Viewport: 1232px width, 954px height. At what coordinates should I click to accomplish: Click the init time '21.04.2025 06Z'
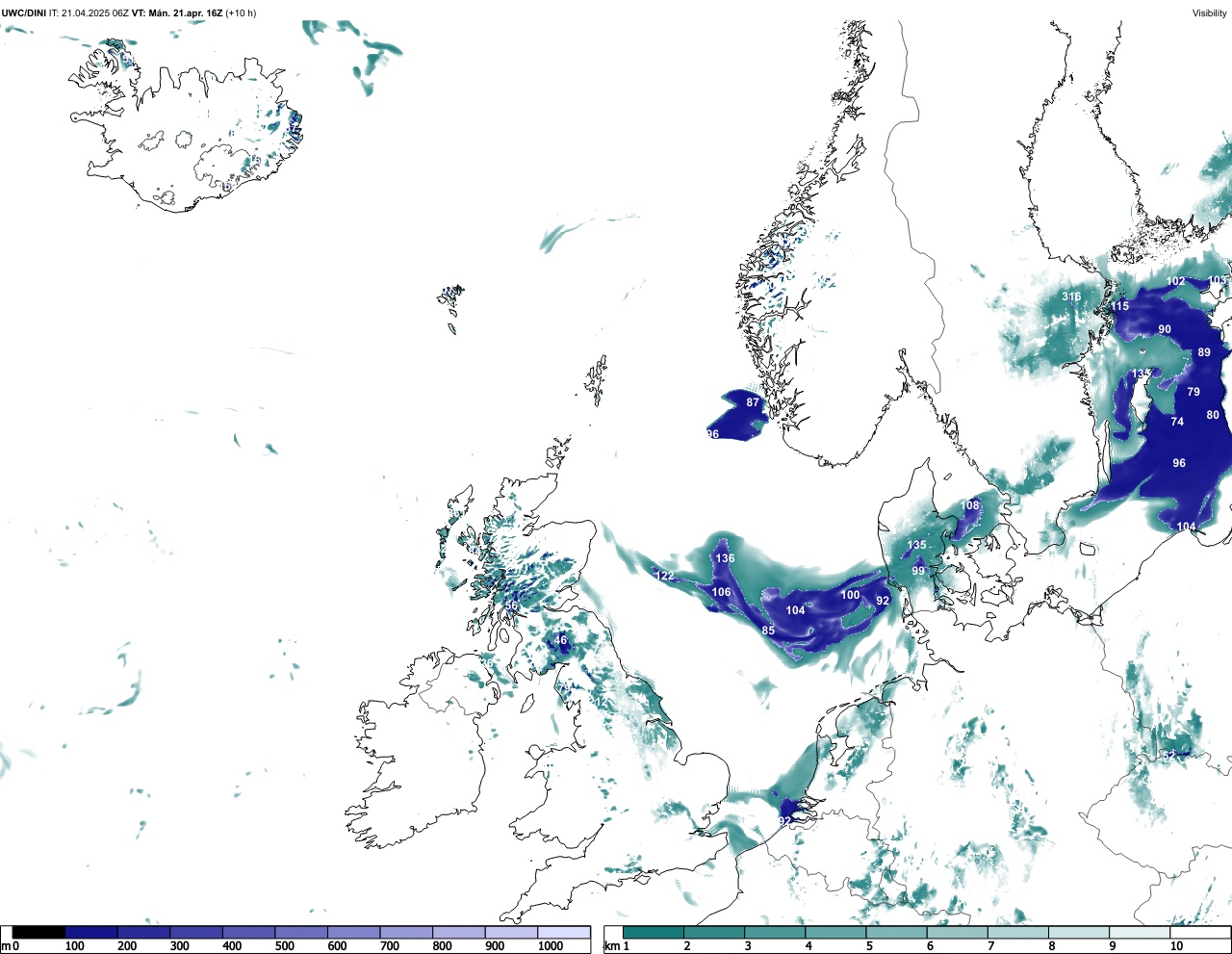pyautogui.click(x=94, y=13)
